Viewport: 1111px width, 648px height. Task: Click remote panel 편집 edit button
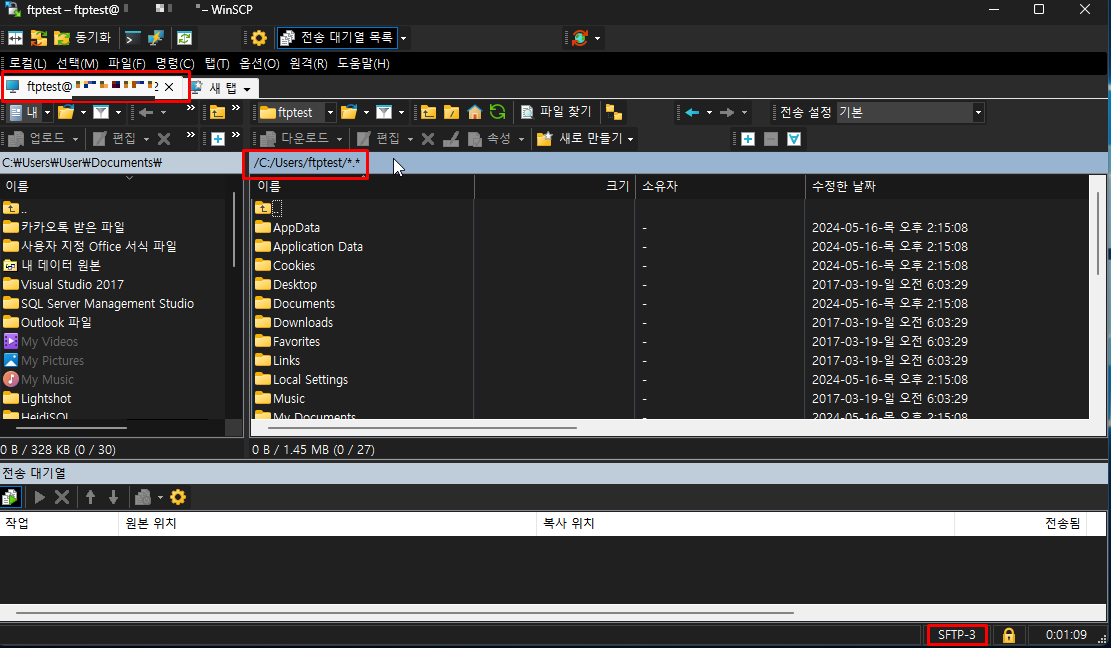[379, 139]
